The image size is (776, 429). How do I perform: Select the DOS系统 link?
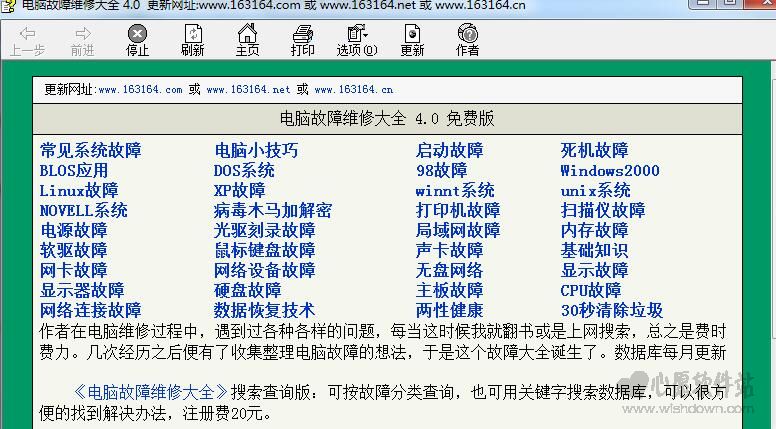(244, 171)
